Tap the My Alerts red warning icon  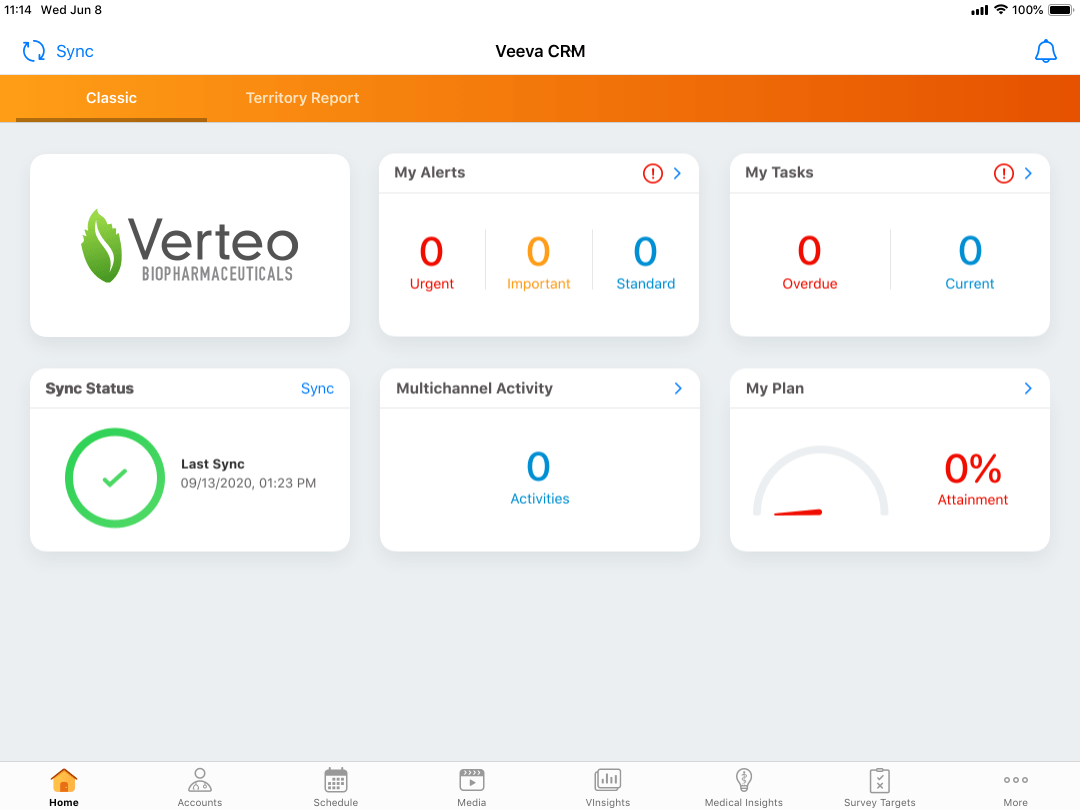pyautogui.click(x=652, y=174)
